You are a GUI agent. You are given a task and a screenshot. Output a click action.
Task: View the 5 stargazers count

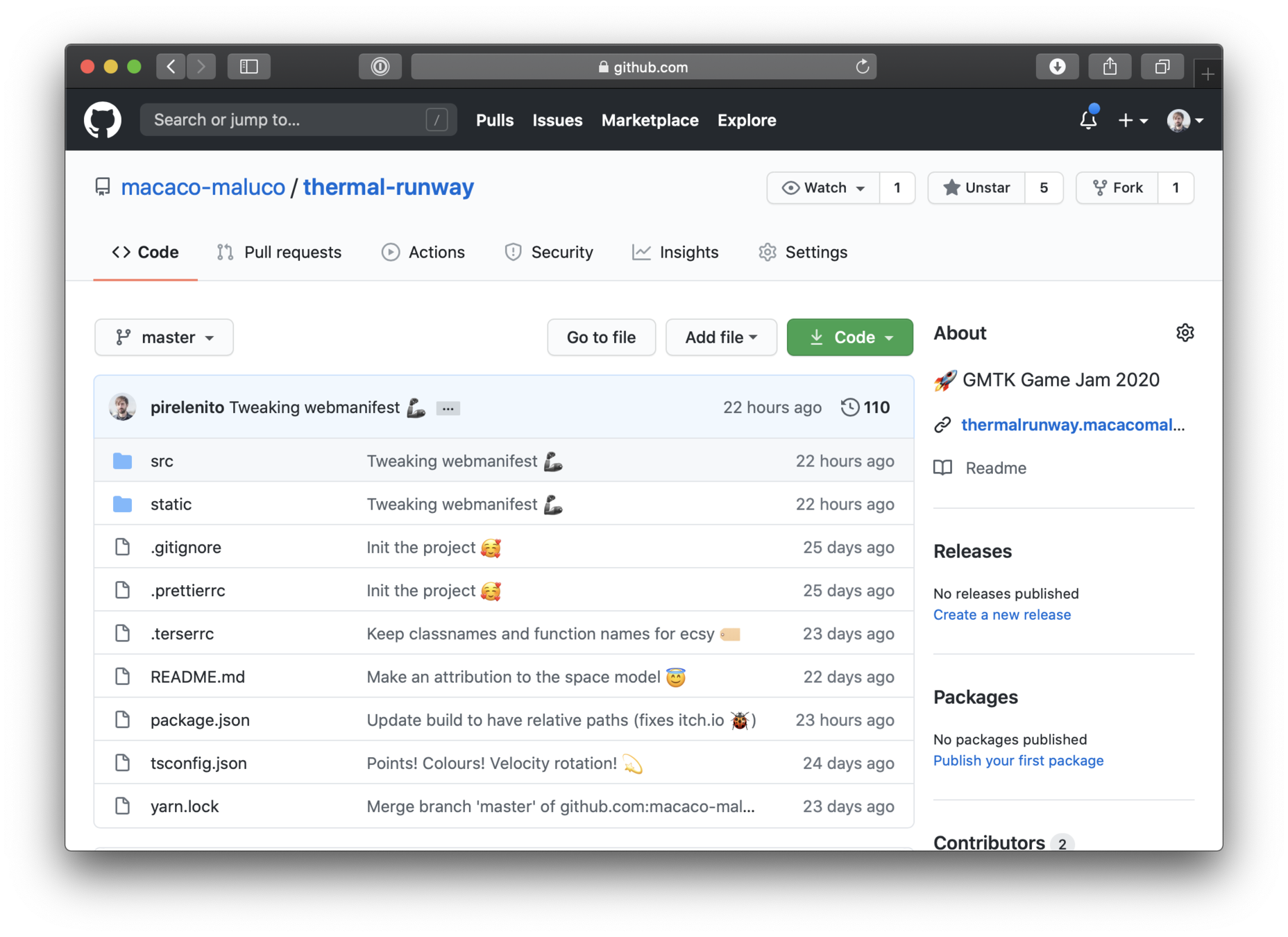point(1044,187)
